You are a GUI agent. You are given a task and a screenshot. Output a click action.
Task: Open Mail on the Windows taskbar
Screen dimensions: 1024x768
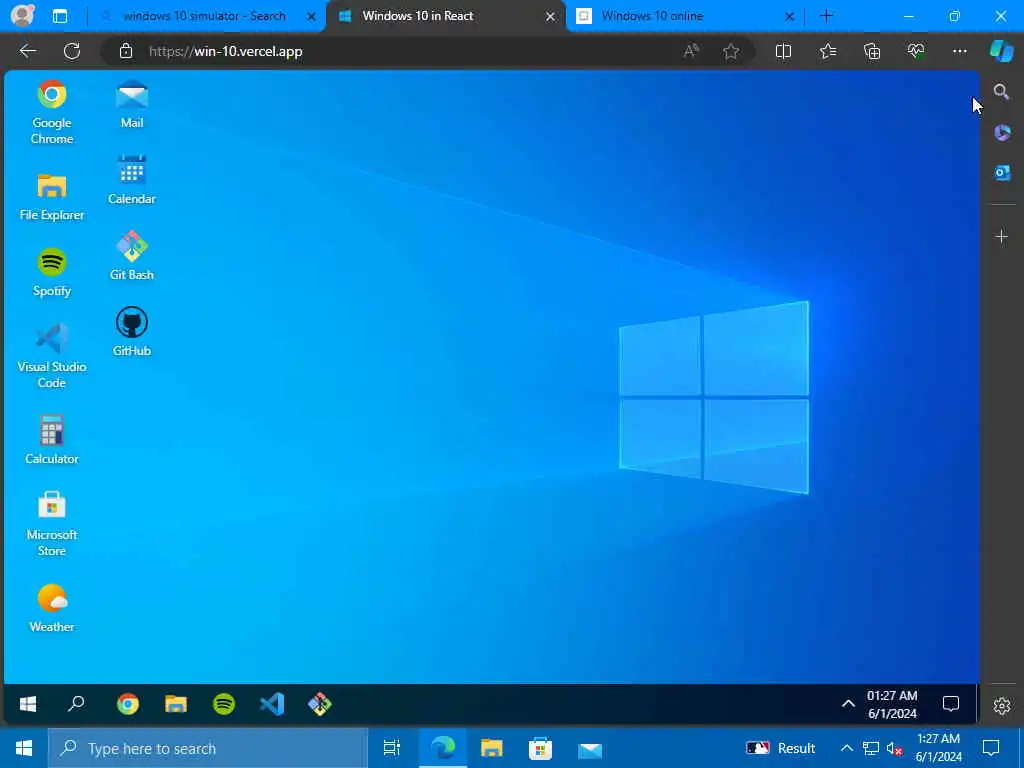[590, 748]
